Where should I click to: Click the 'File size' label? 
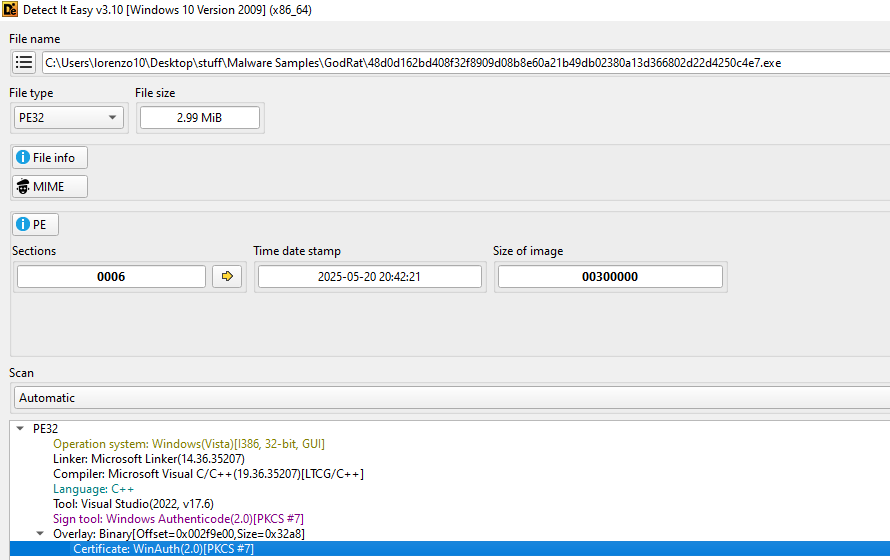155,92
